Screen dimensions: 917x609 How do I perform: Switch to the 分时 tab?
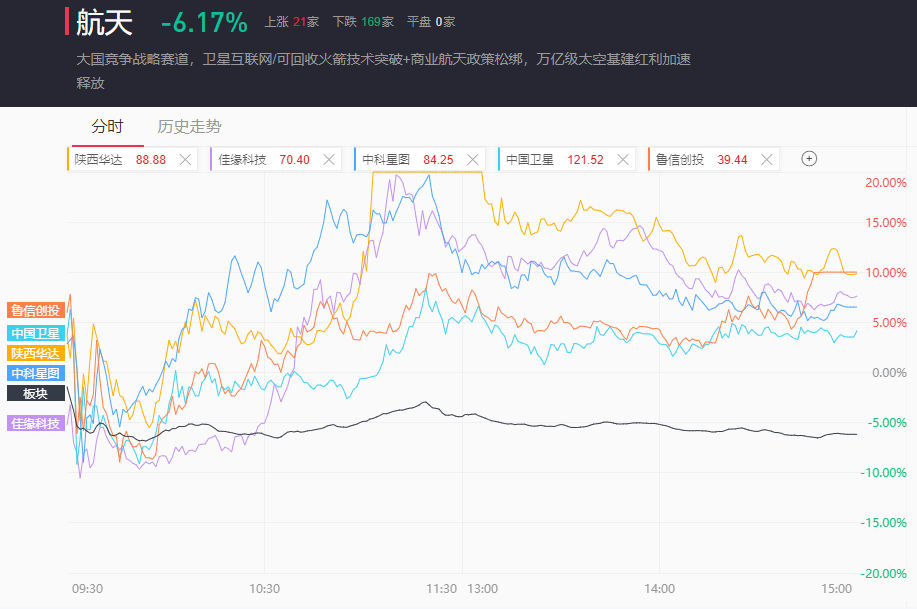point(107,127)
